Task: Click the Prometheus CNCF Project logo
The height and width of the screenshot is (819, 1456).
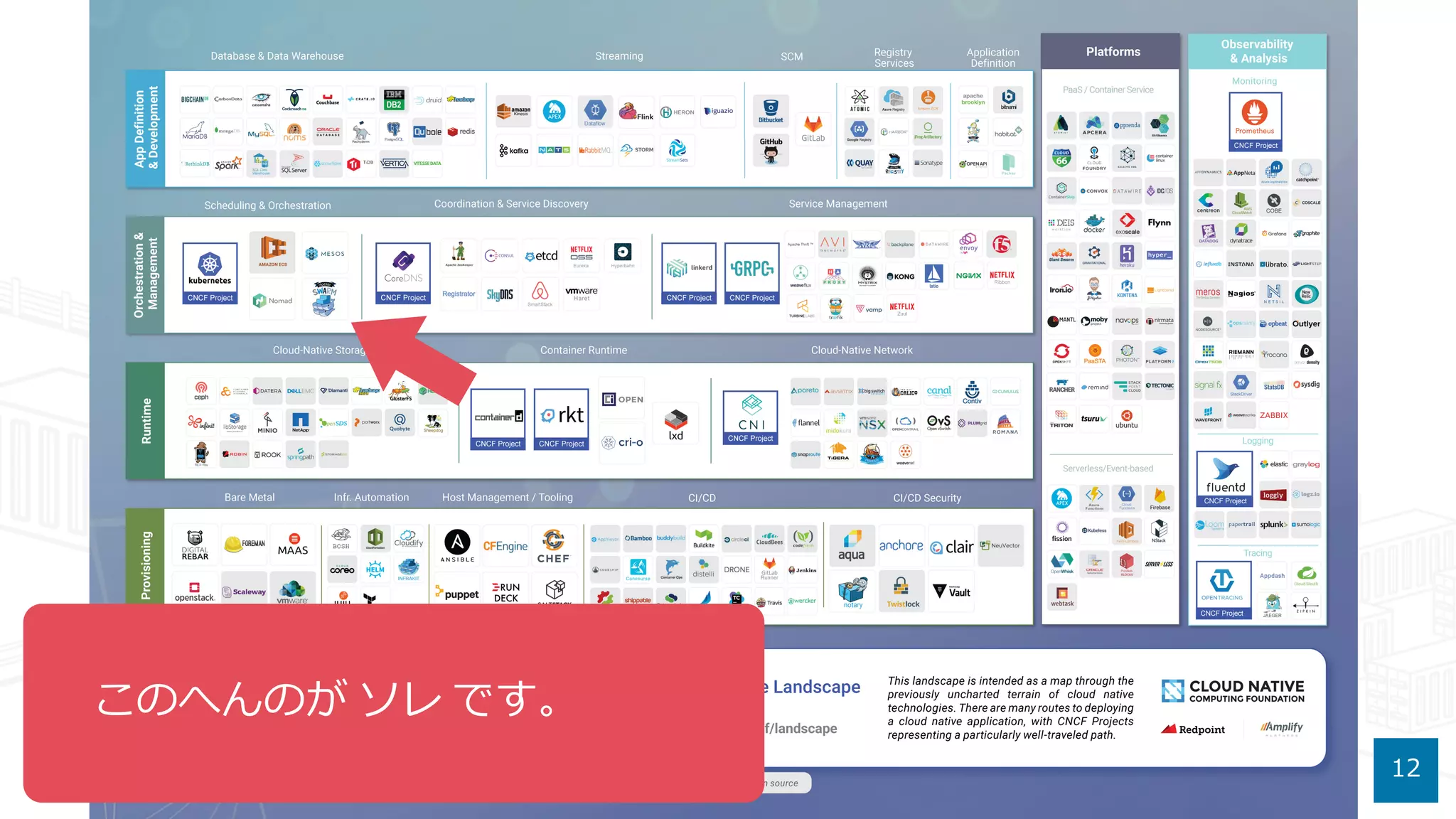Action: (1256, 122)
